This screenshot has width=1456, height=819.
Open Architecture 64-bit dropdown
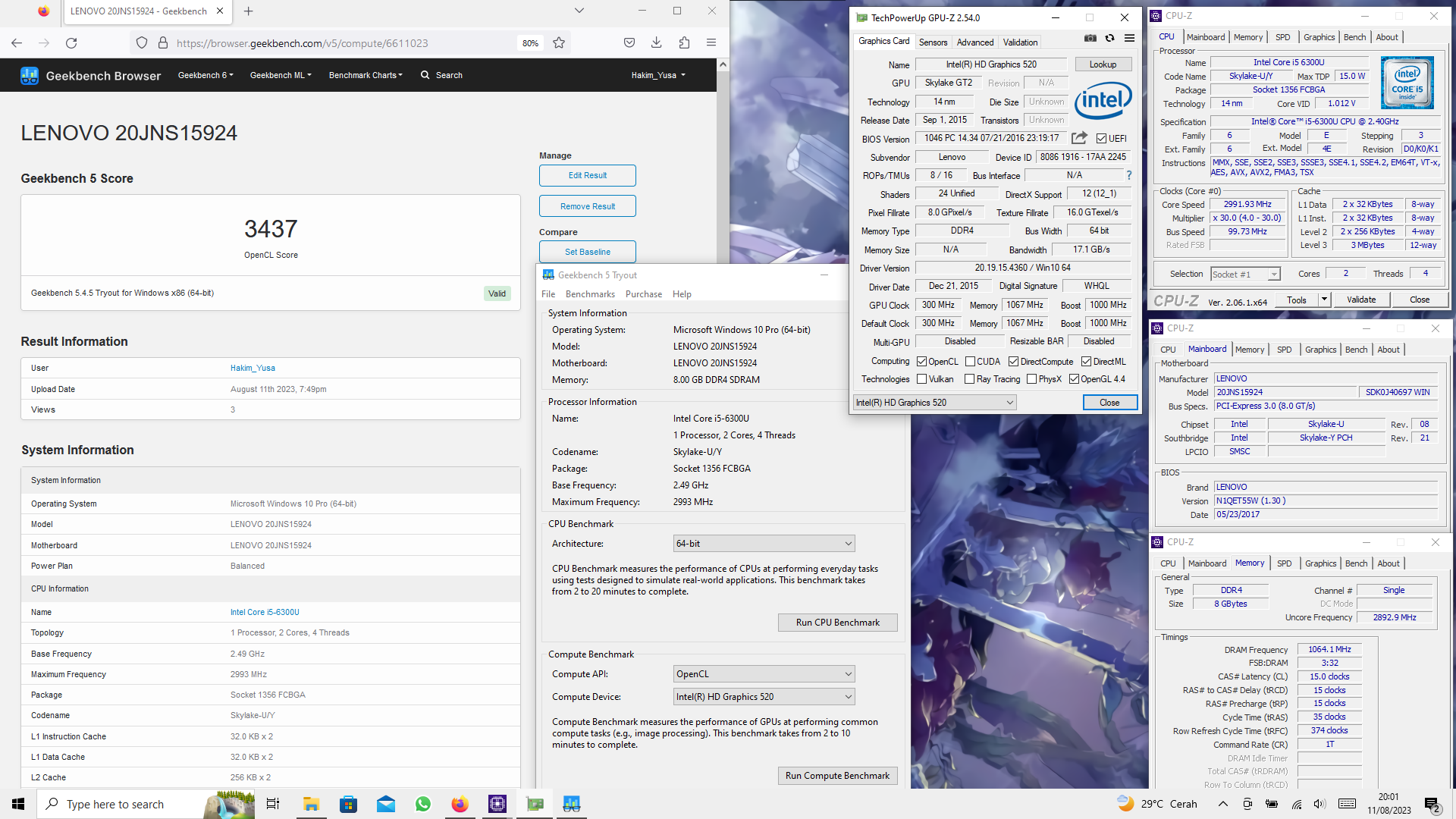coord(764,544)
